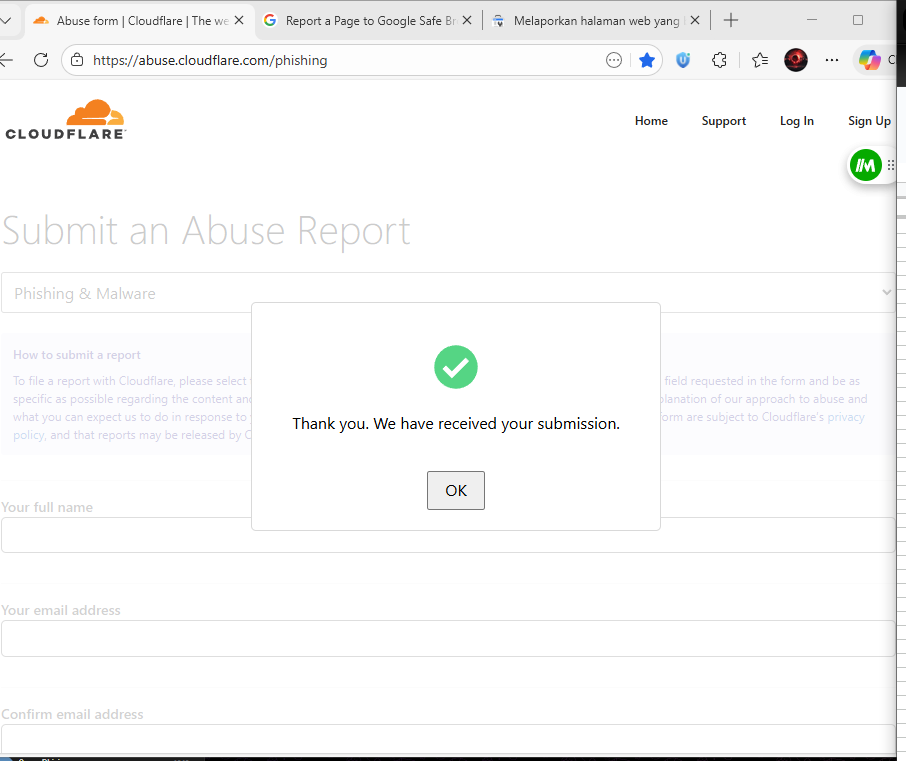The width and height of the screenshot is (906, 761).
Task: Click OK in the submission confirmation dialog
Action: [455, 490]
